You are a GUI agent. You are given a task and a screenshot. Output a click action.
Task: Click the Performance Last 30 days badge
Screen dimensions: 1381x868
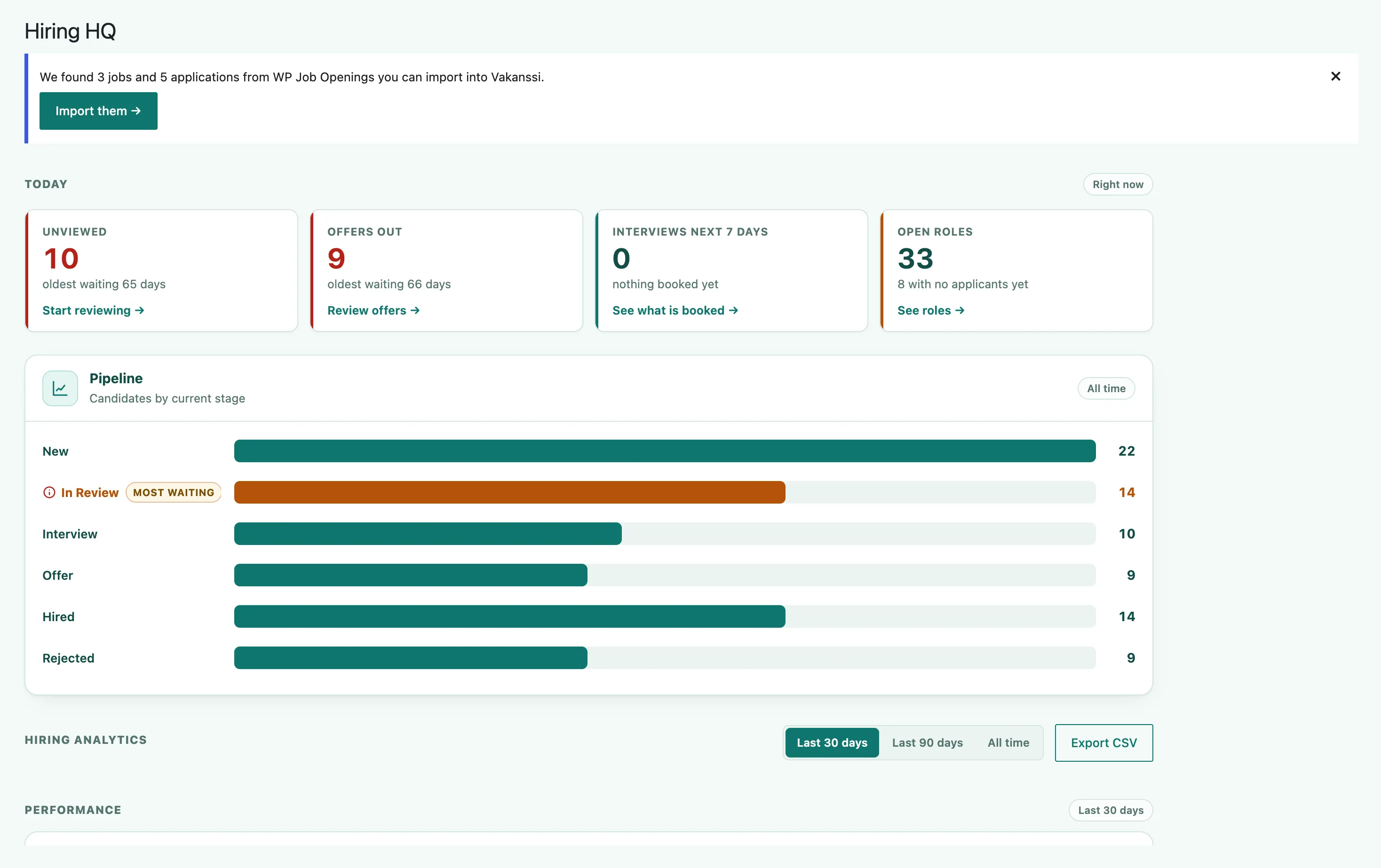(x=1111, y=810)
